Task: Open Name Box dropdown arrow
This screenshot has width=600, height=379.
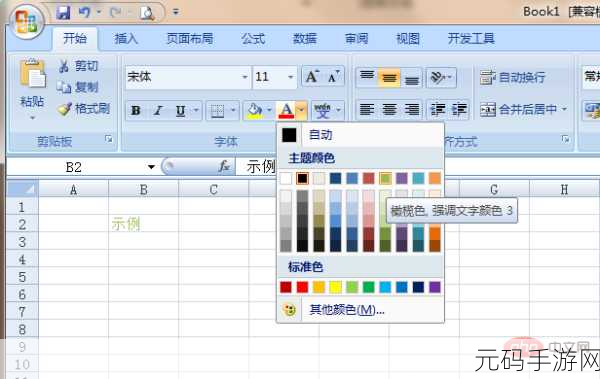Action: [x=151, y=167]
